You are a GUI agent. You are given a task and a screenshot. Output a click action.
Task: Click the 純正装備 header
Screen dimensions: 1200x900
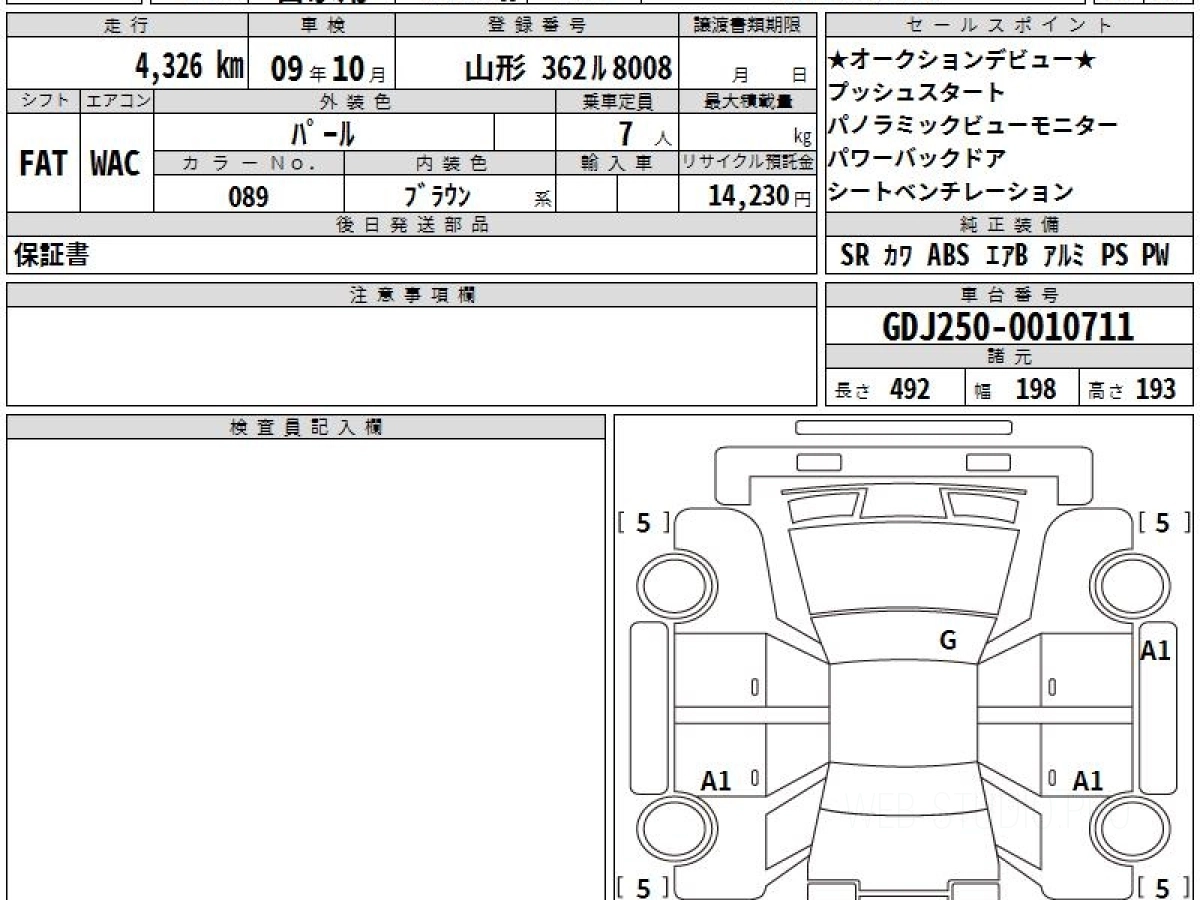[x=1009, y=224]
